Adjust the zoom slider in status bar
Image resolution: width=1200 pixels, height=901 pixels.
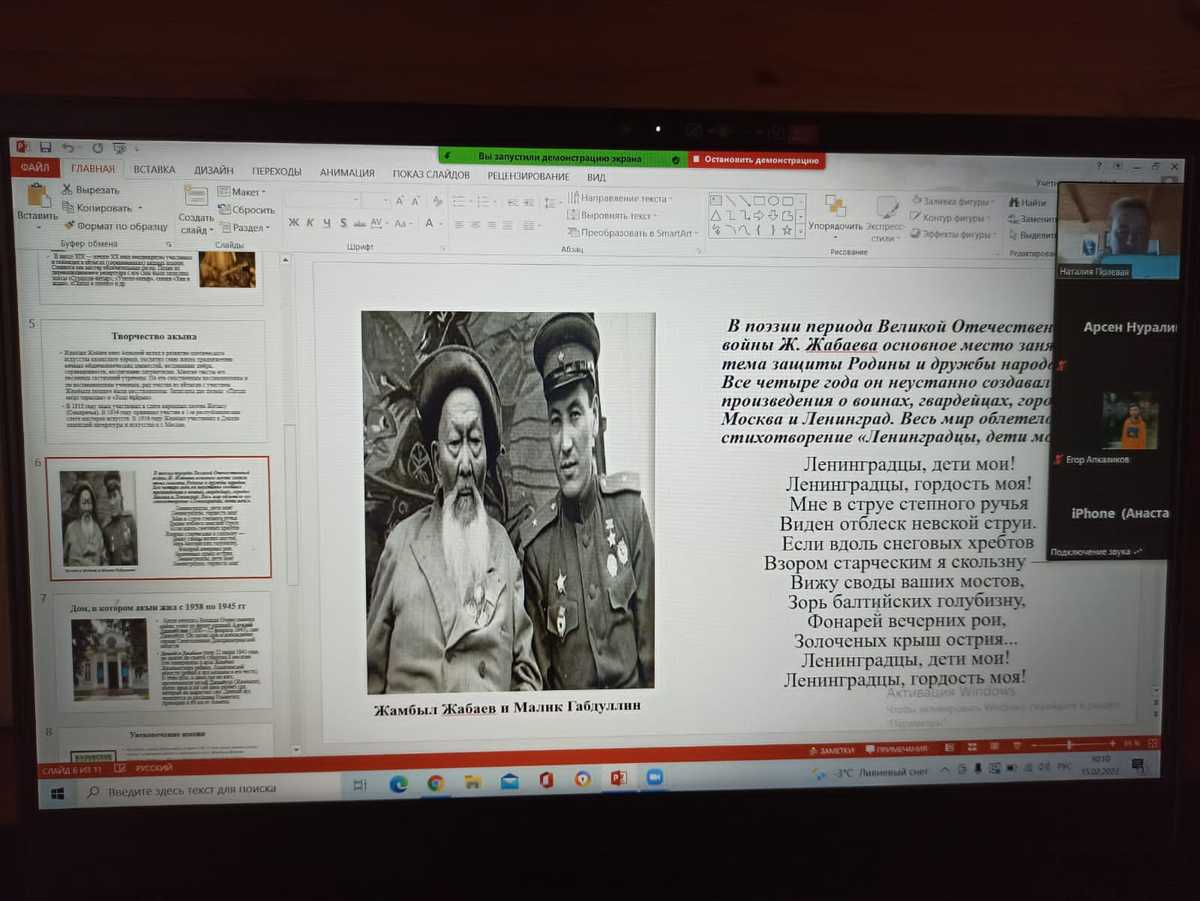tap(1068, 745)
